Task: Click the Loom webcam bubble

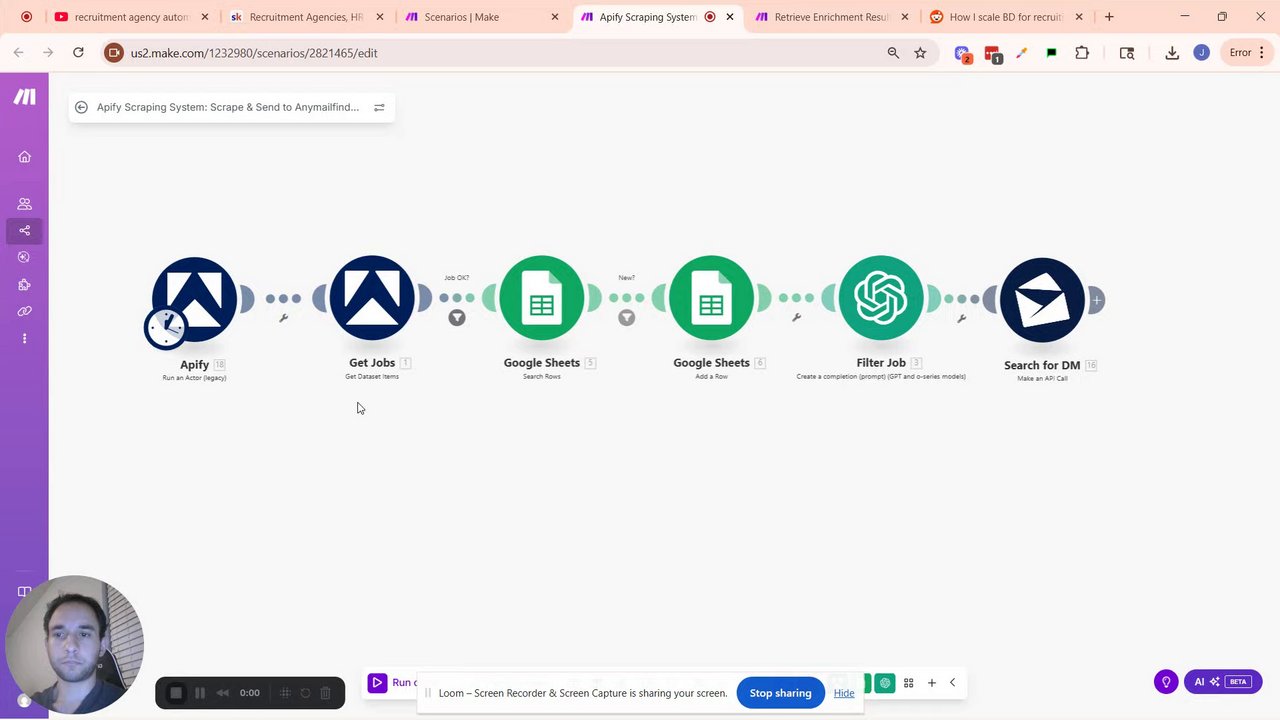Action: 75,645
